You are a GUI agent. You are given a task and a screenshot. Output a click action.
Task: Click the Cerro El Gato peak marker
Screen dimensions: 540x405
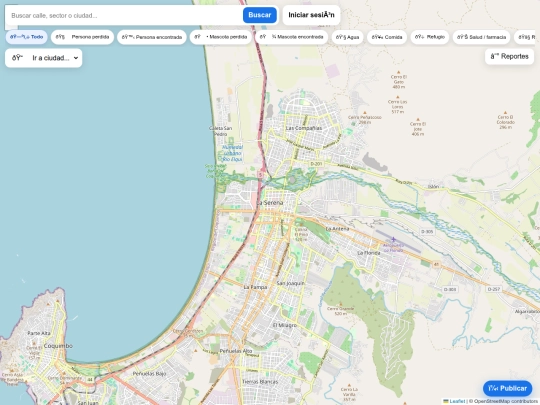398,73
